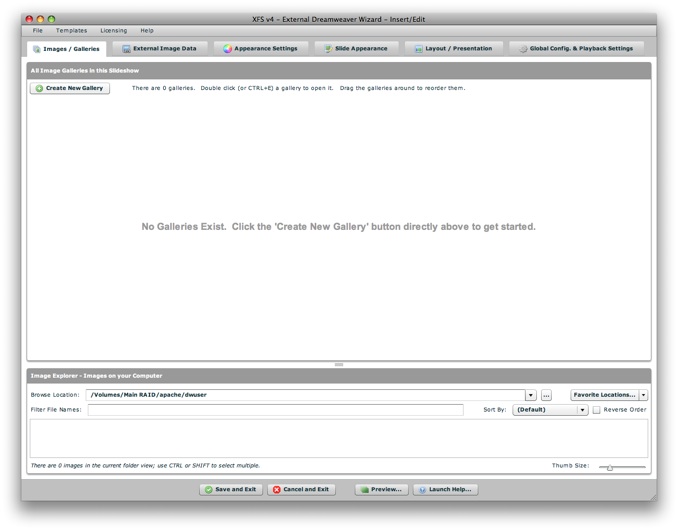
Task: Click the Filter File Names text field
Action: (x=275, y=410)
